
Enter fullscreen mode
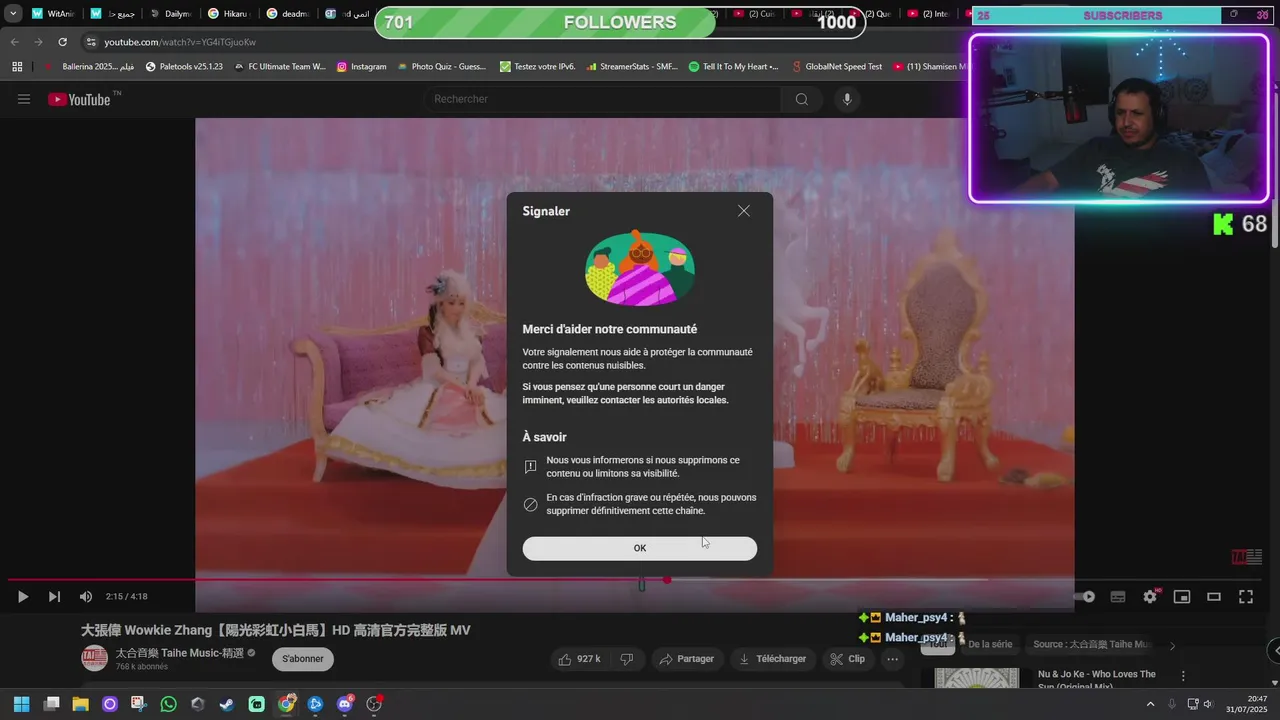(x=1246, y=597)
